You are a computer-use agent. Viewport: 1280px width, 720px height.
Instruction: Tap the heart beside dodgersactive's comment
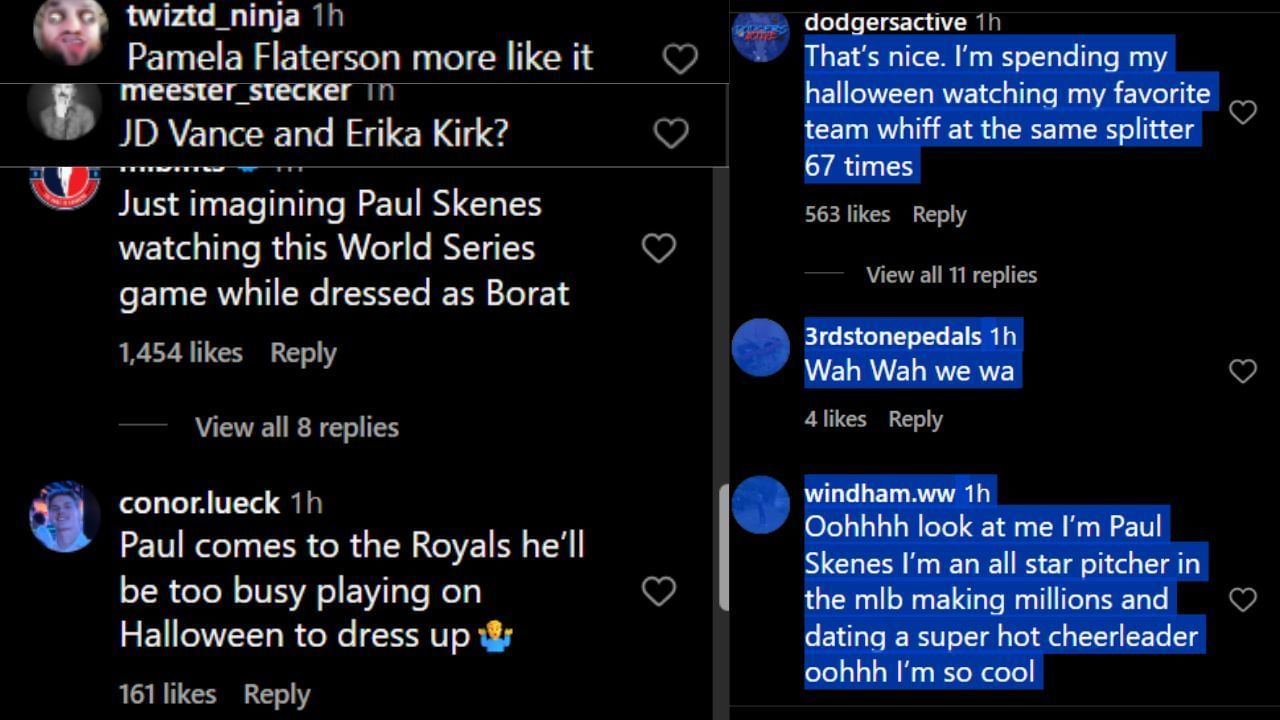click(1243, 114)
